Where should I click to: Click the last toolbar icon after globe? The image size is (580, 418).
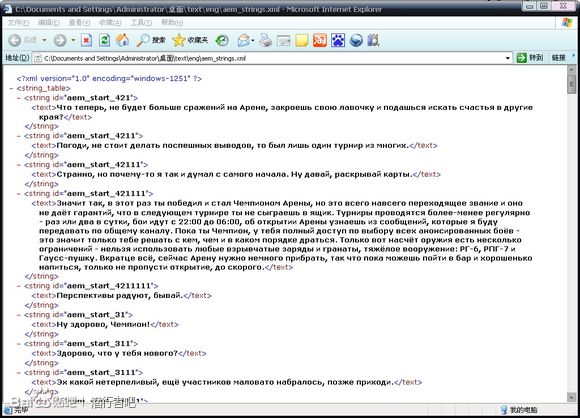click(374, 40)
